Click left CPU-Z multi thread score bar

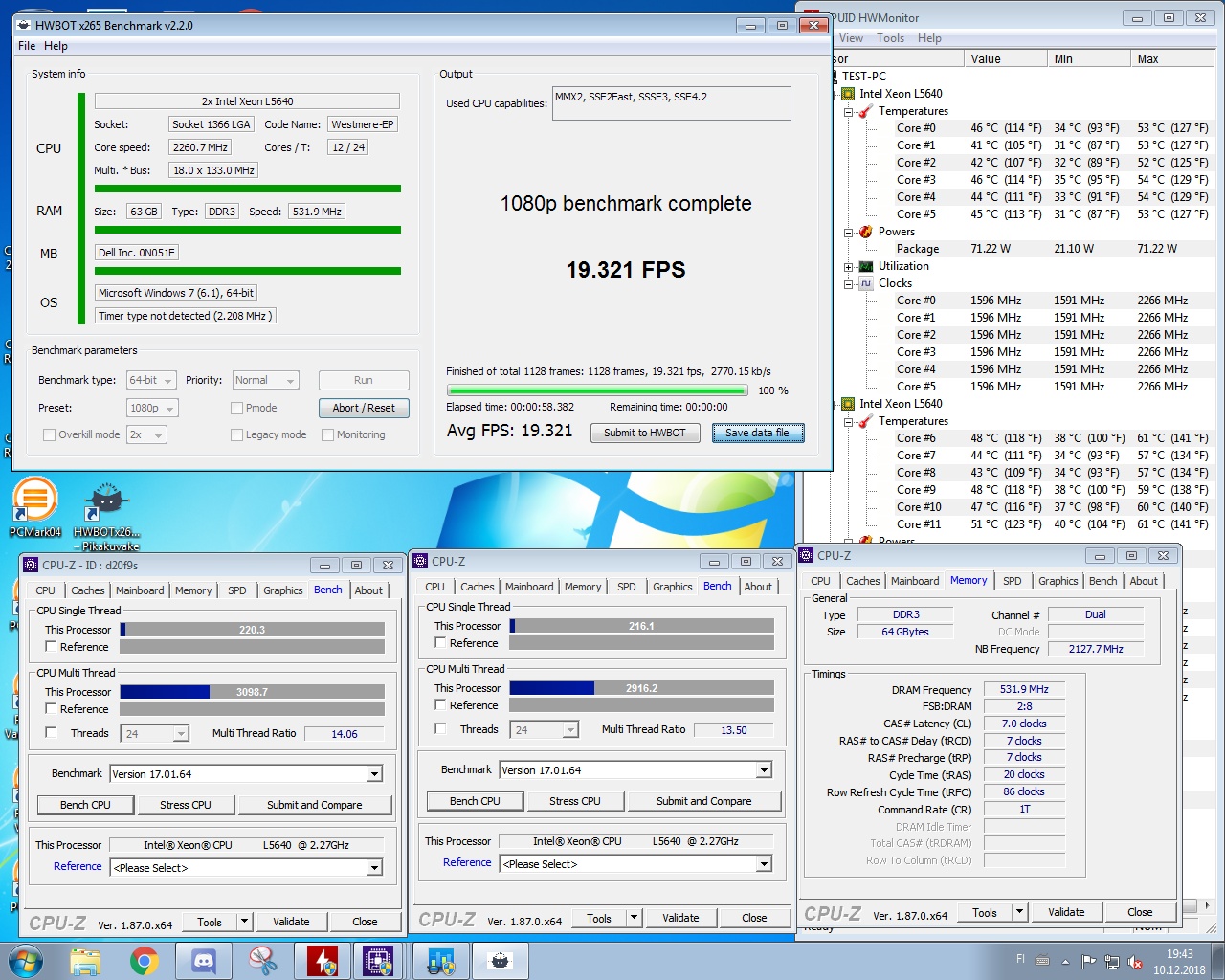pos(253,692)
